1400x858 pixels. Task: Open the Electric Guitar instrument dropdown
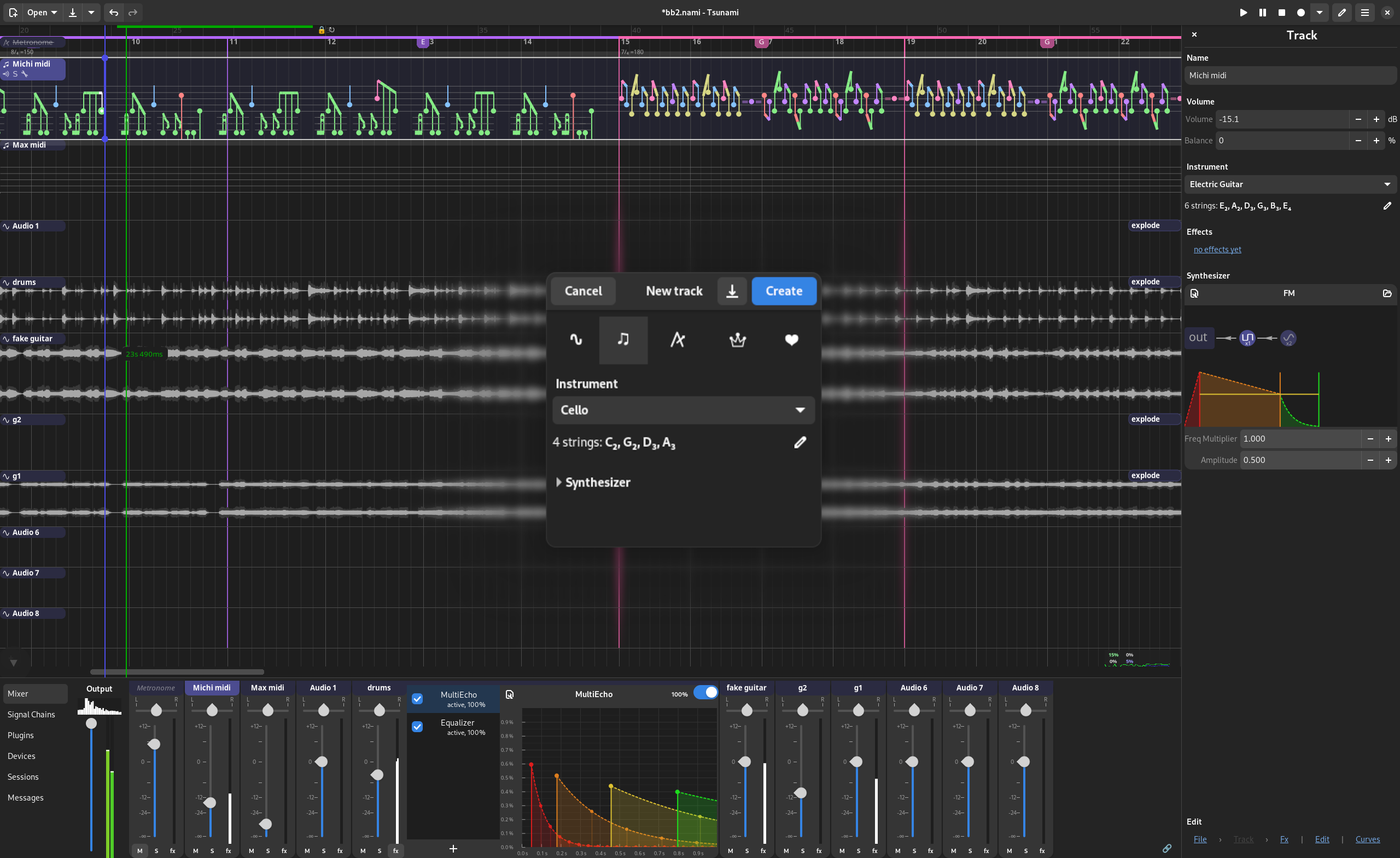coord(1289,184)
